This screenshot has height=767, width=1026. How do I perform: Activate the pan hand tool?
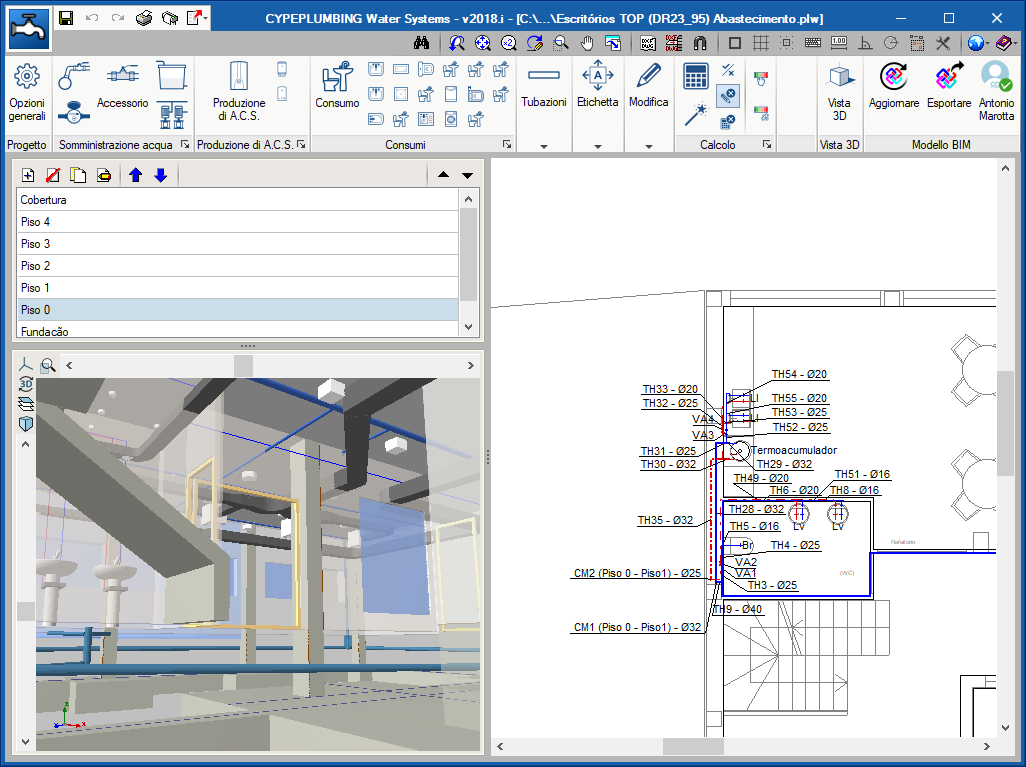[587, 43]
